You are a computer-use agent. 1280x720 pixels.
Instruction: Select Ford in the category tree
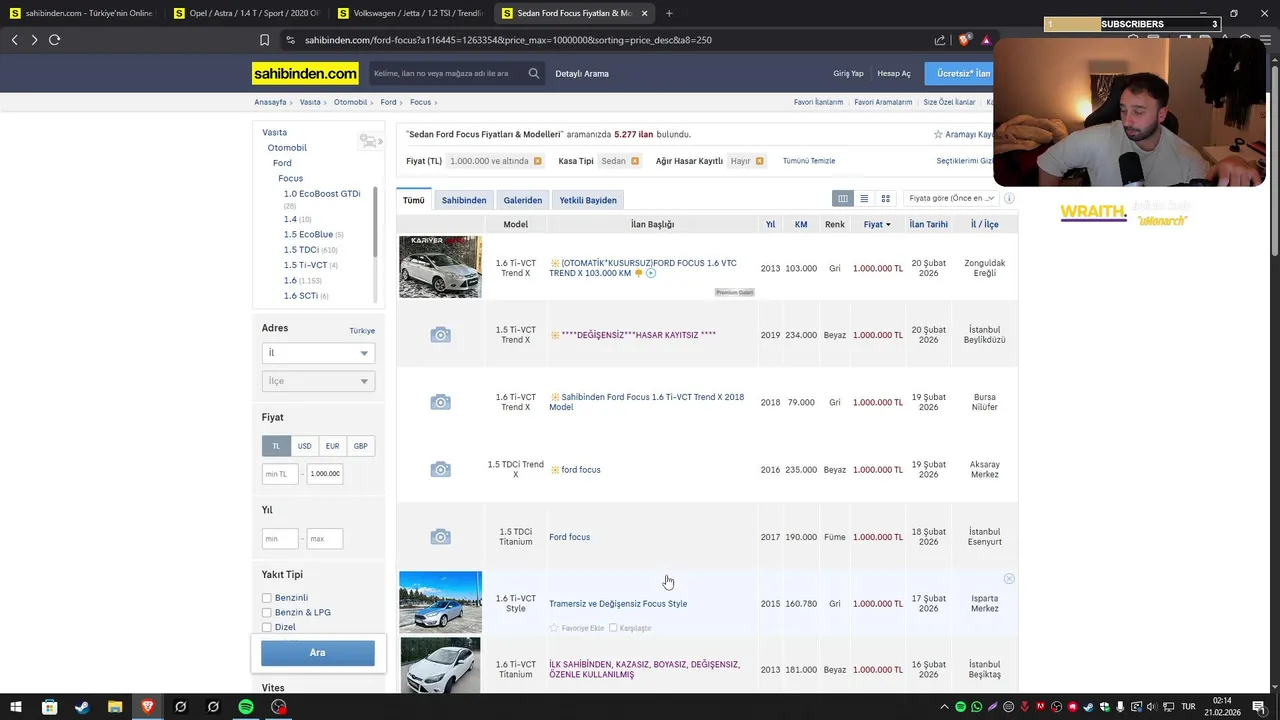[282, 163]
